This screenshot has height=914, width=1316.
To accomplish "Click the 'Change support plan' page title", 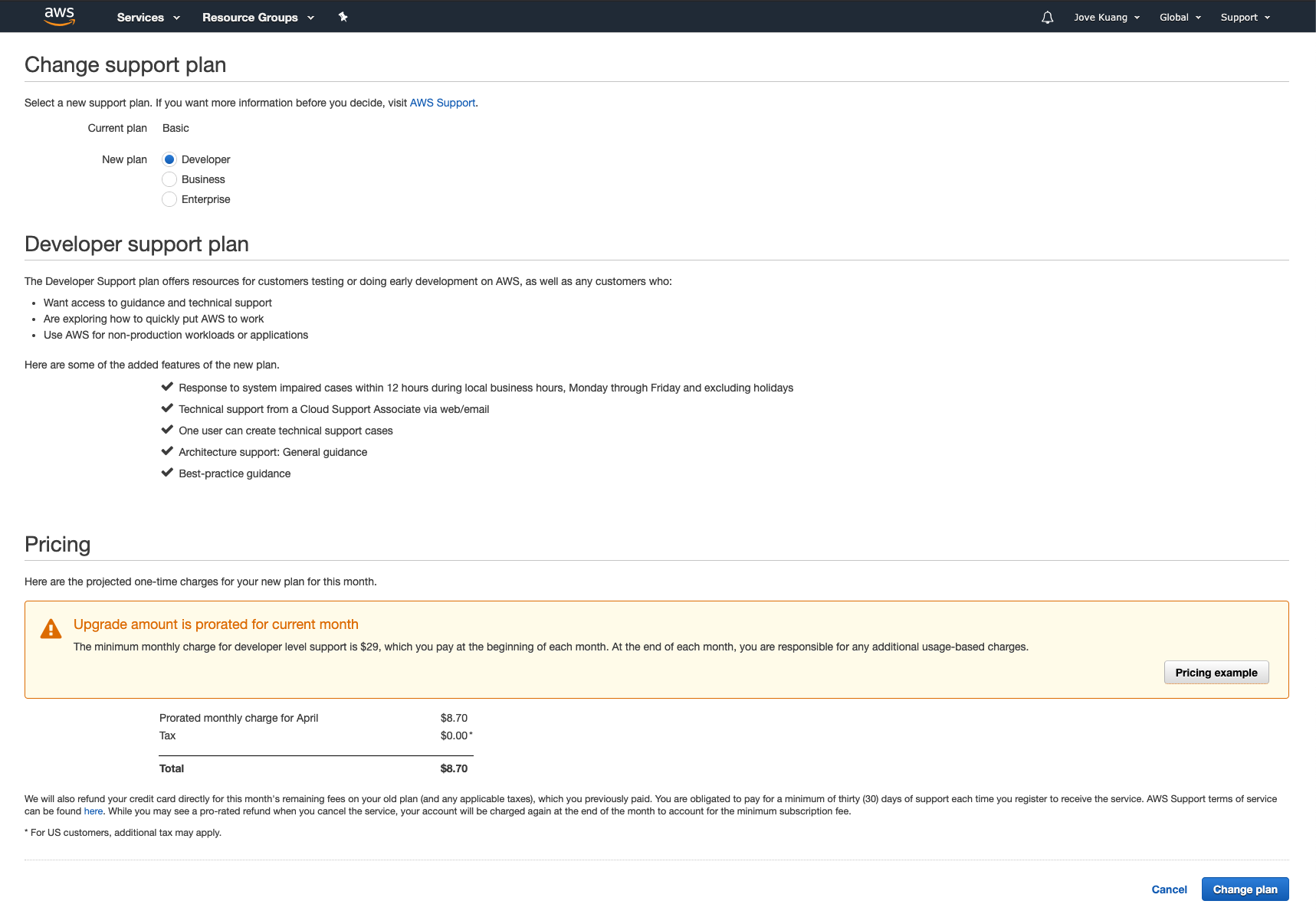I will tap(125, 64).
